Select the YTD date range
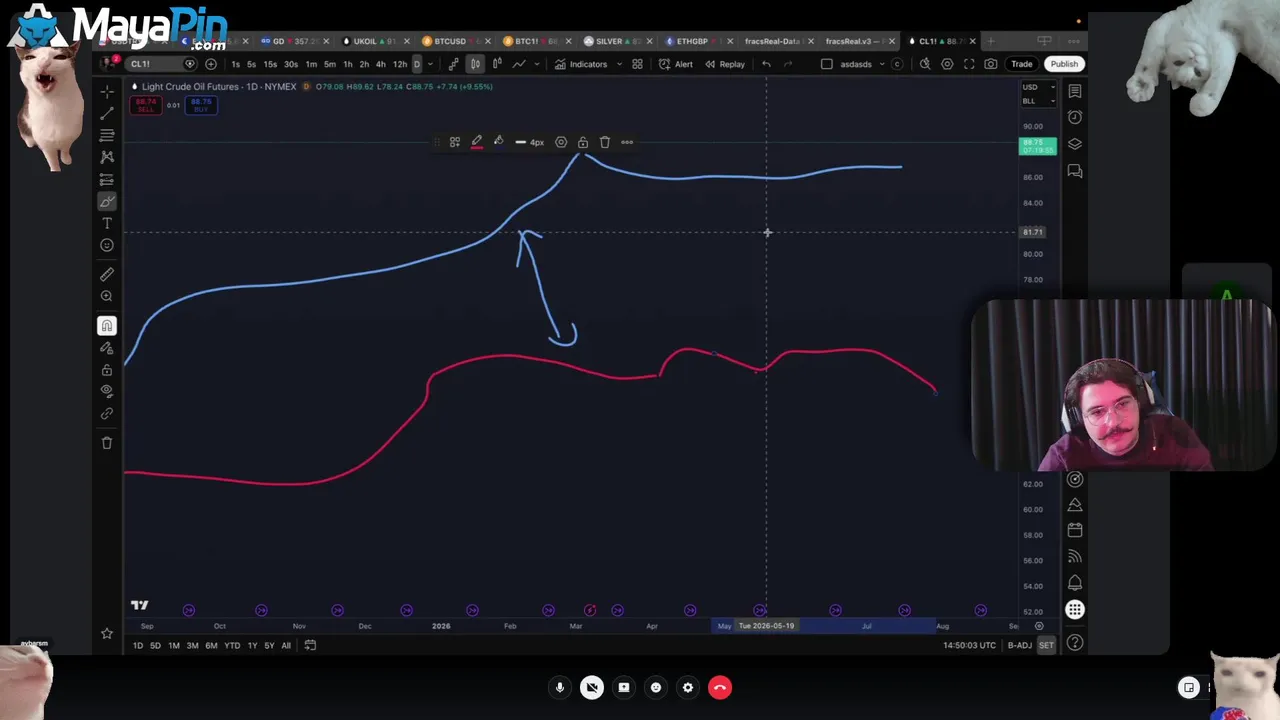The height and width of the screenshot is (720, 1280). point(232,645)
